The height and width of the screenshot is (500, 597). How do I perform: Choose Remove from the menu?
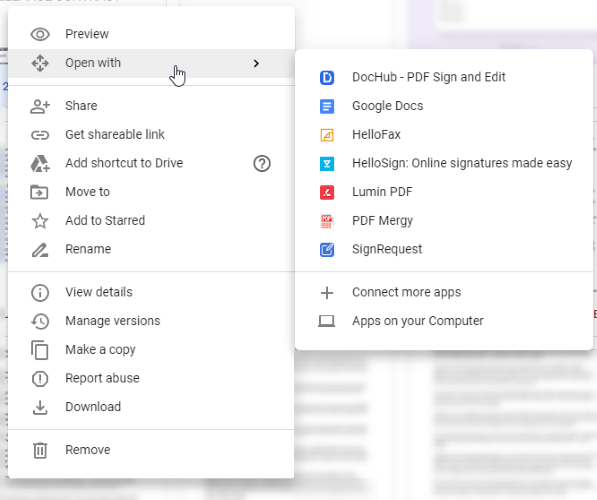click(x=151, y=450)
